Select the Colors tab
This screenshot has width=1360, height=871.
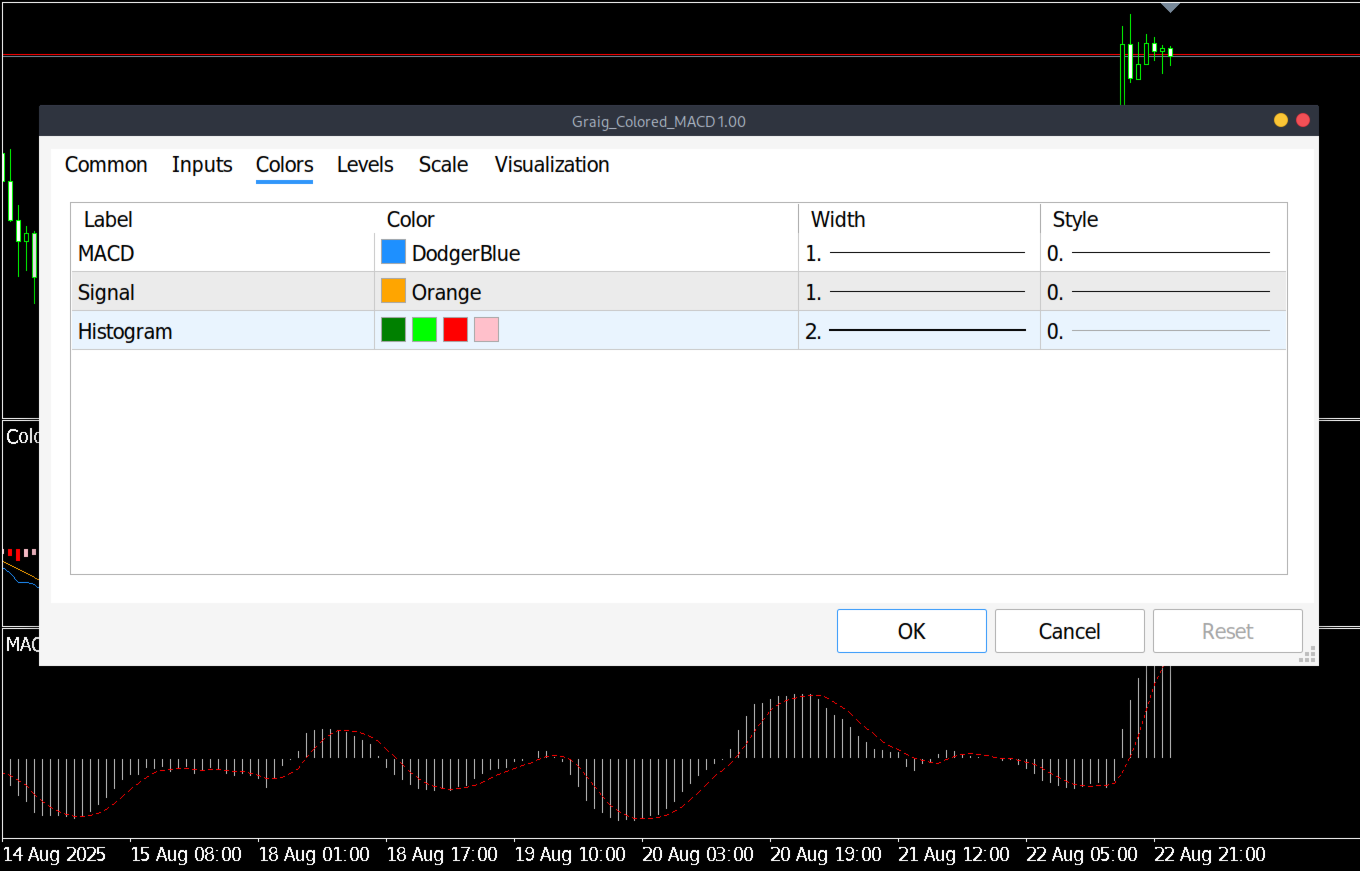pos(284,165)
